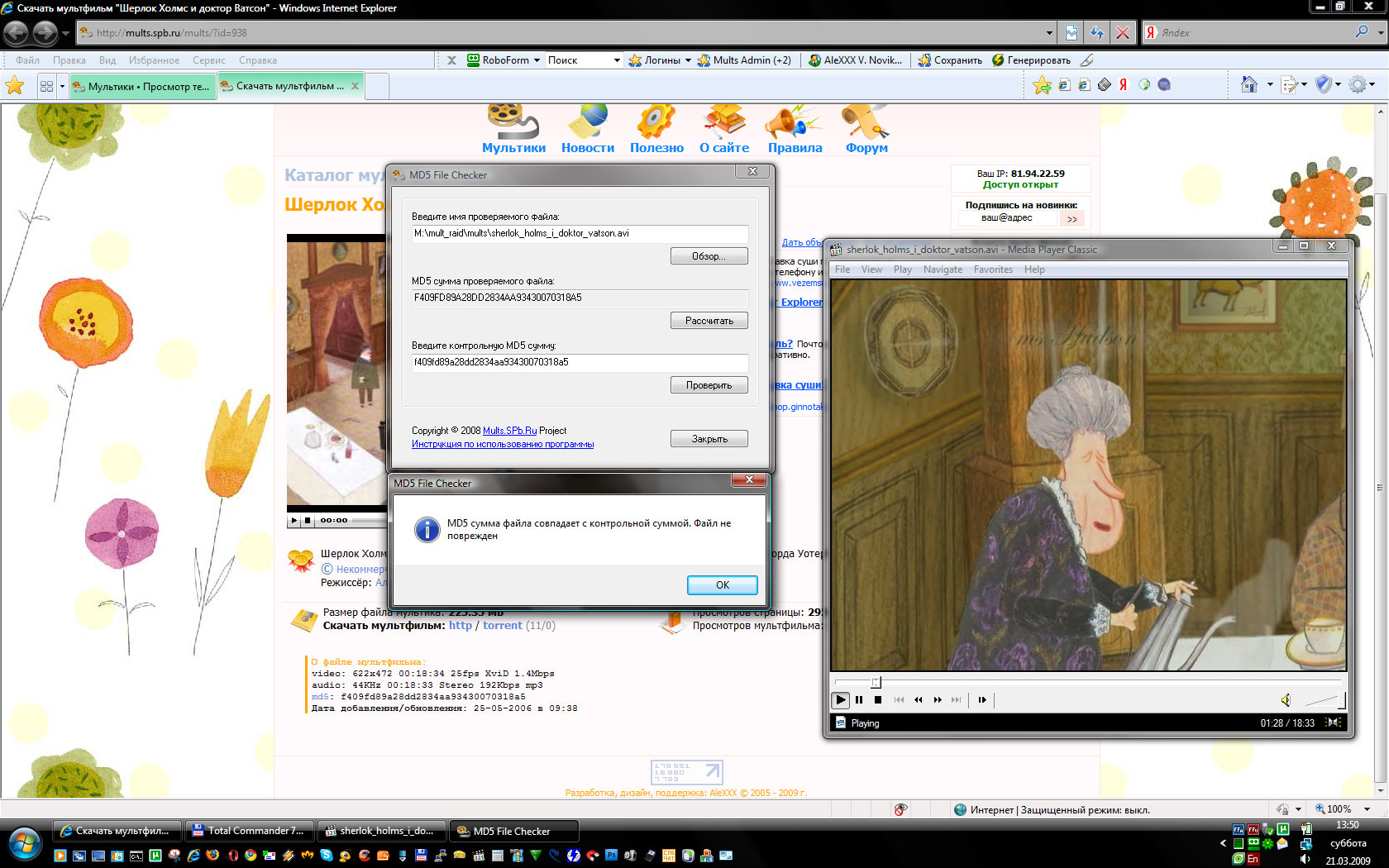Click the video seek bar slider handle
The image size is (1389, 868).
[876, 682]
